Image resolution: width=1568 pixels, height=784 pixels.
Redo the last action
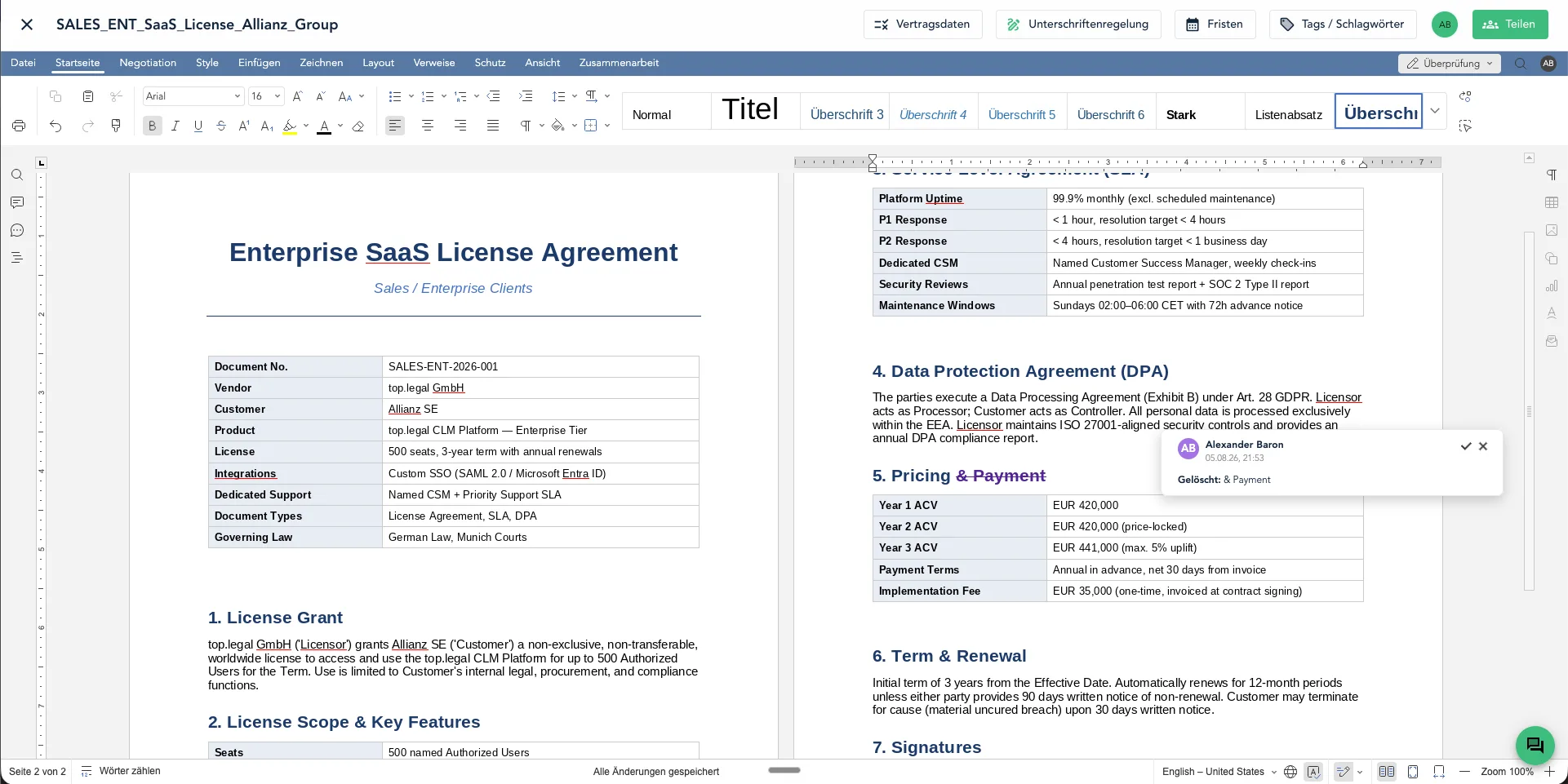click(x=88, y=126)
